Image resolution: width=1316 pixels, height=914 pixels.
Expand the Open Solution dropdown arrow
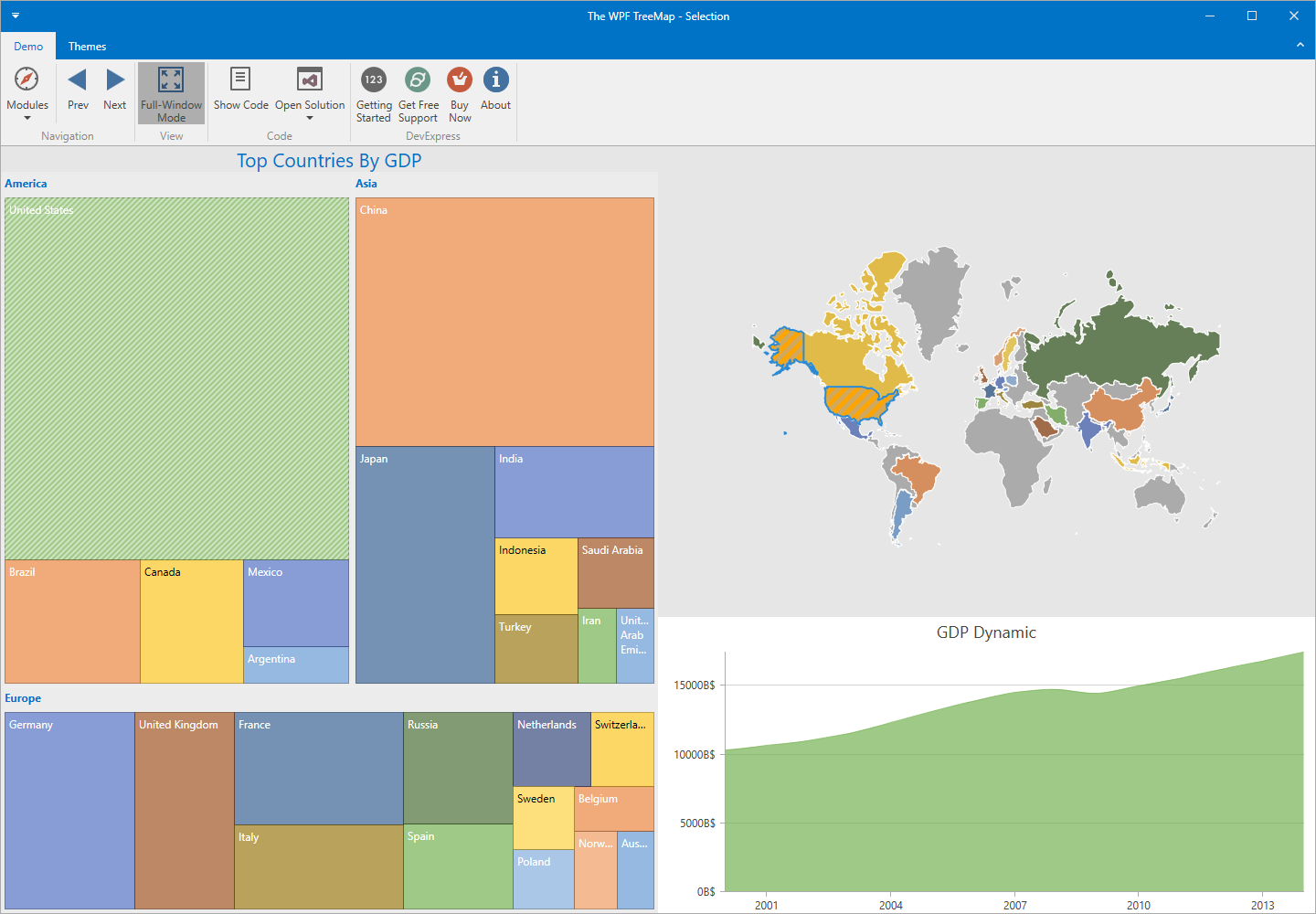310,117
